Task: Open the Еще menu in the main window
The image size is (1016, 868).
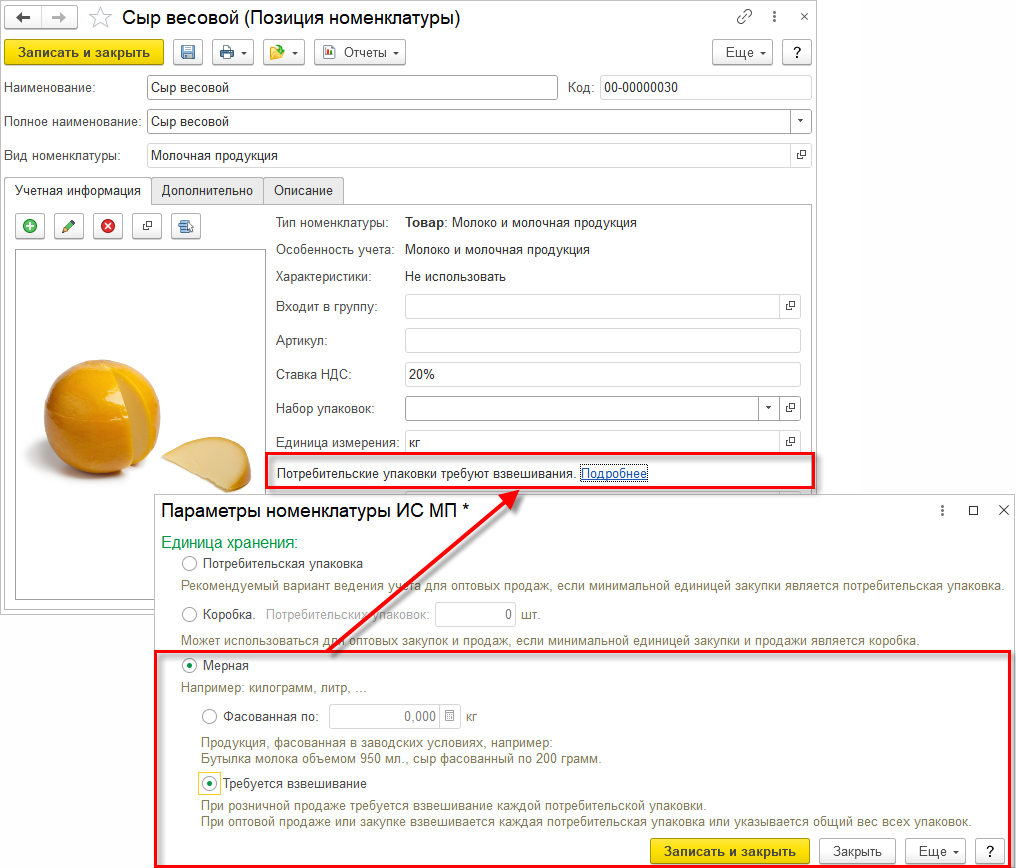Action: tap(743, 52)
